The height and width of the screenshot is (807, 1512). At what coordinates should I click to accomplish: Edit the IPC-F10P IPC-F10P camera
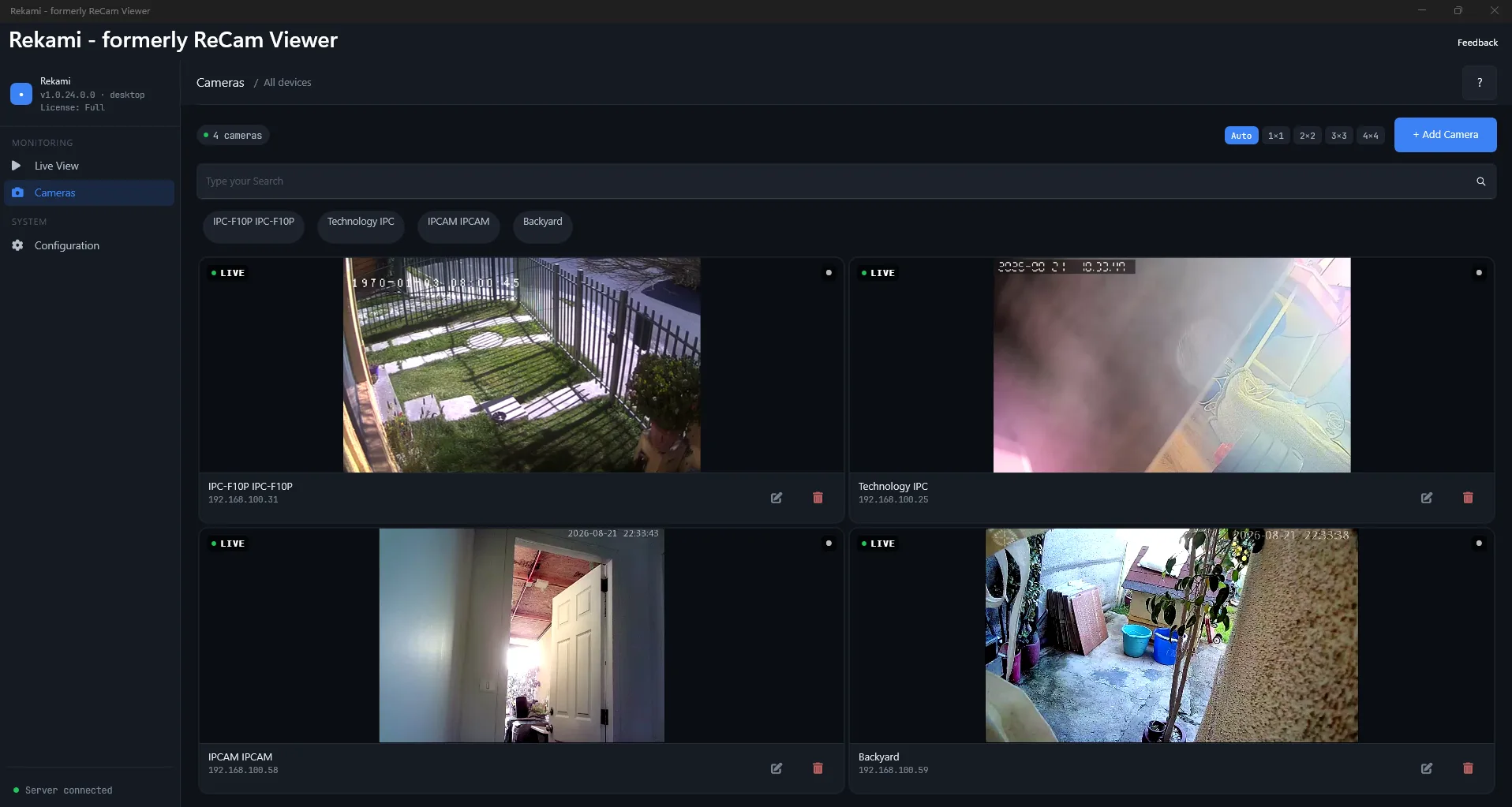(x=777, y=498)
